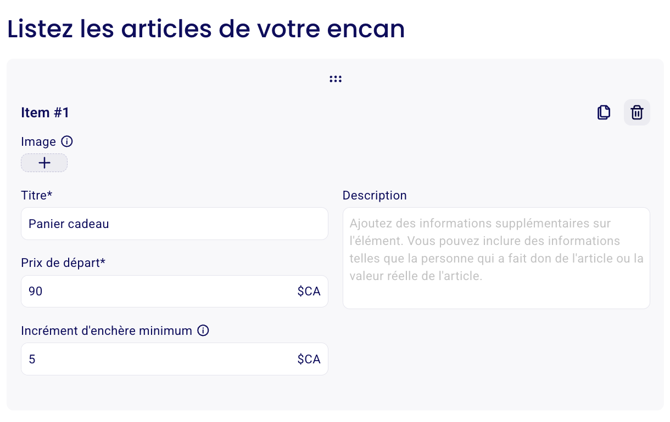
Task: Click the Titre* label
Action: pyautogui.click(x=37, y=195)
